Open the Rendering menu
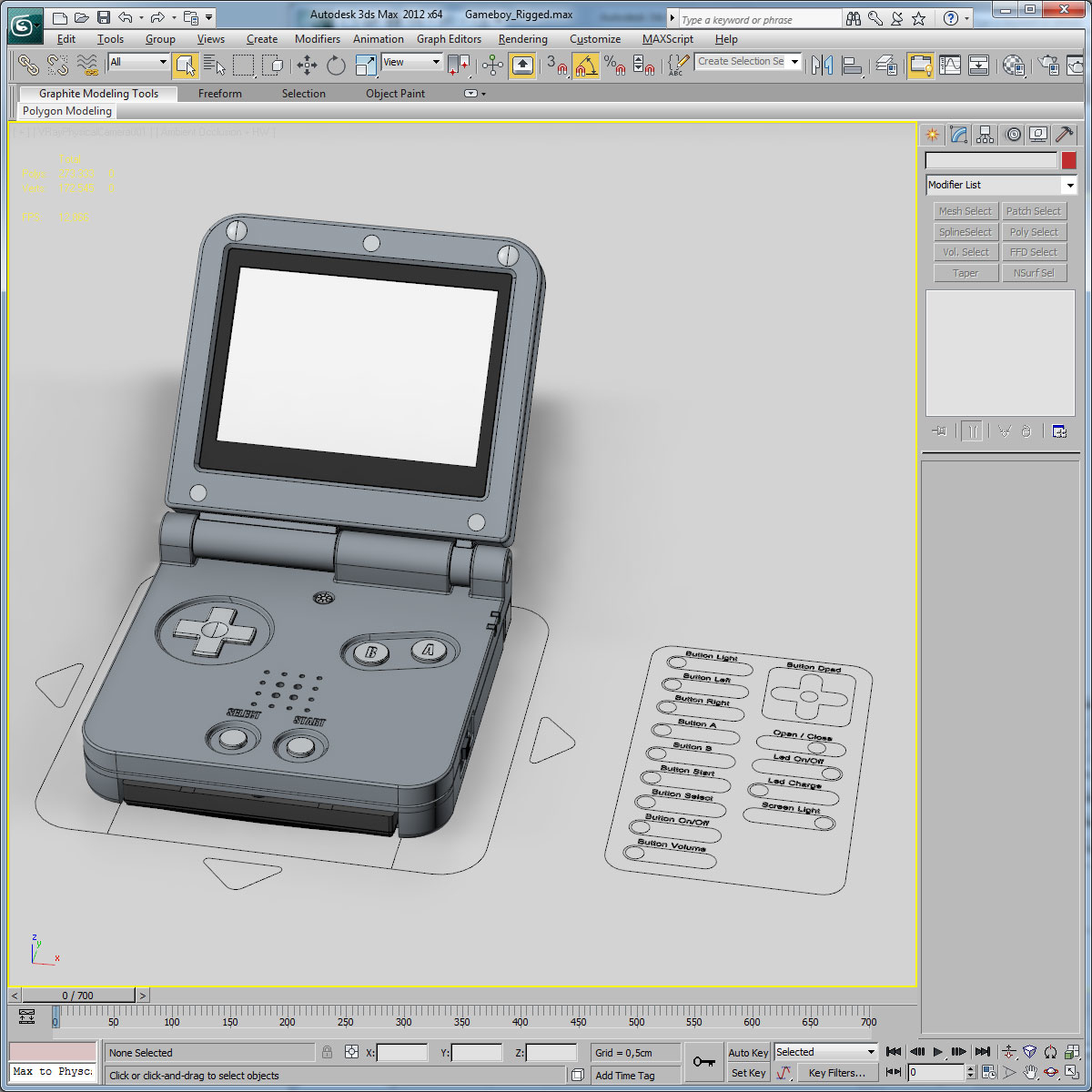 pos(522,39)
